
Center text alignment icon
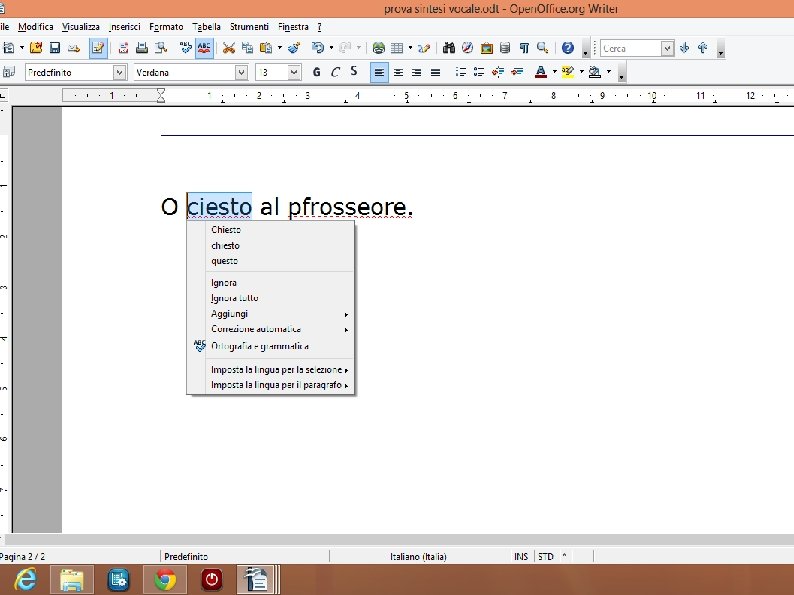click(x=399, y=72)
